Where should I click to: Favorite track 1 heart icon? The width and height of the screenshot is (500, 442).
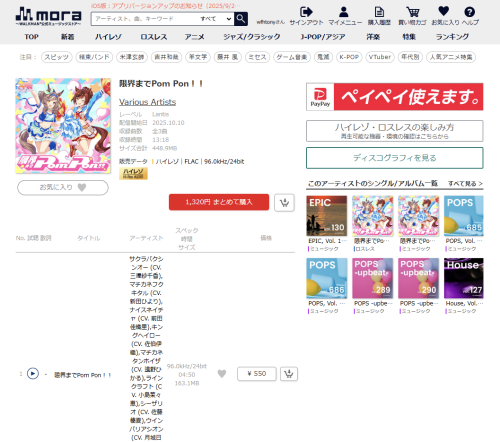click(222, 374)
